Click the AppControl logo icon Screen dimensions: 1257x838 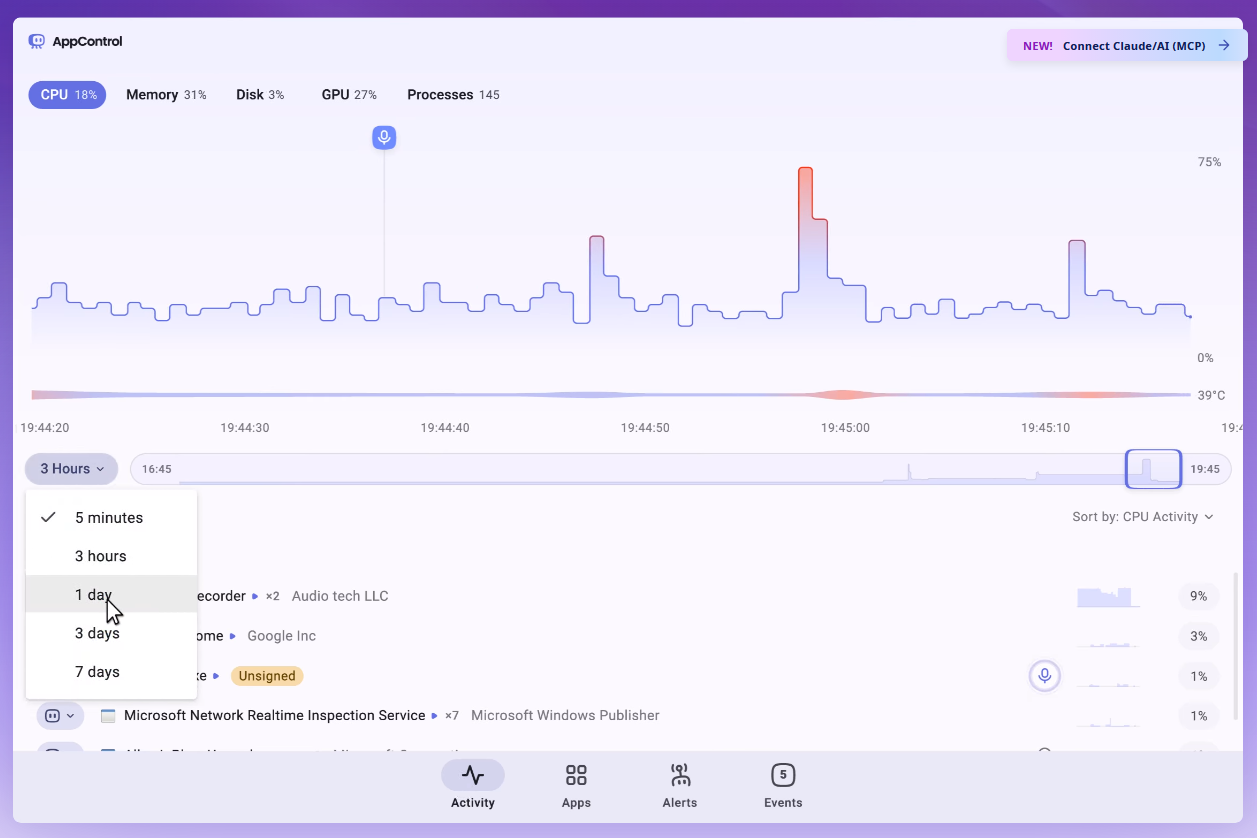(x=37, y=42)
